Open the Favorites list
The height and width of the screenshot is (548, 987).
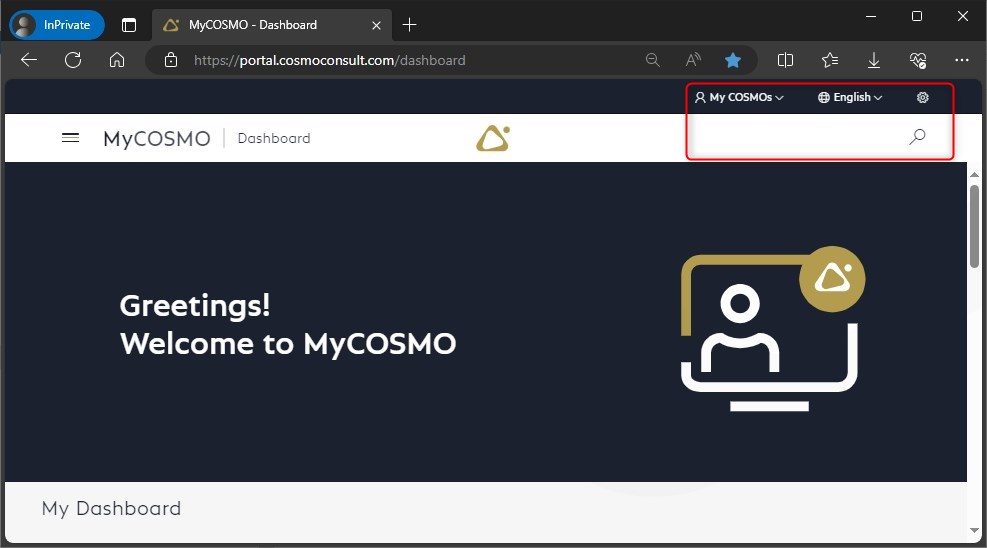[830, 60]
